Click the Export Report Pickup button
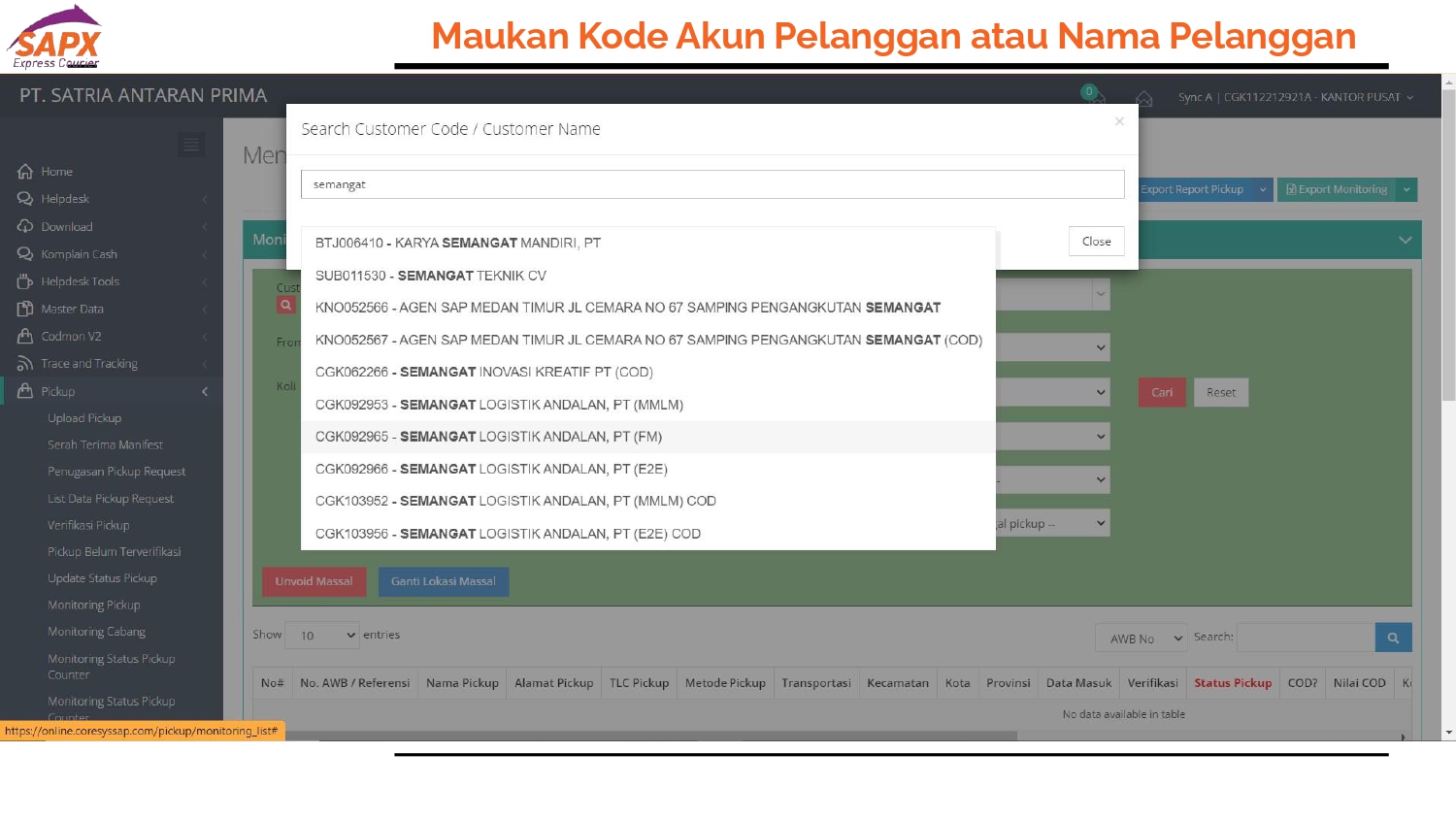The image size is (1456, 819). tap(1193, 190)
